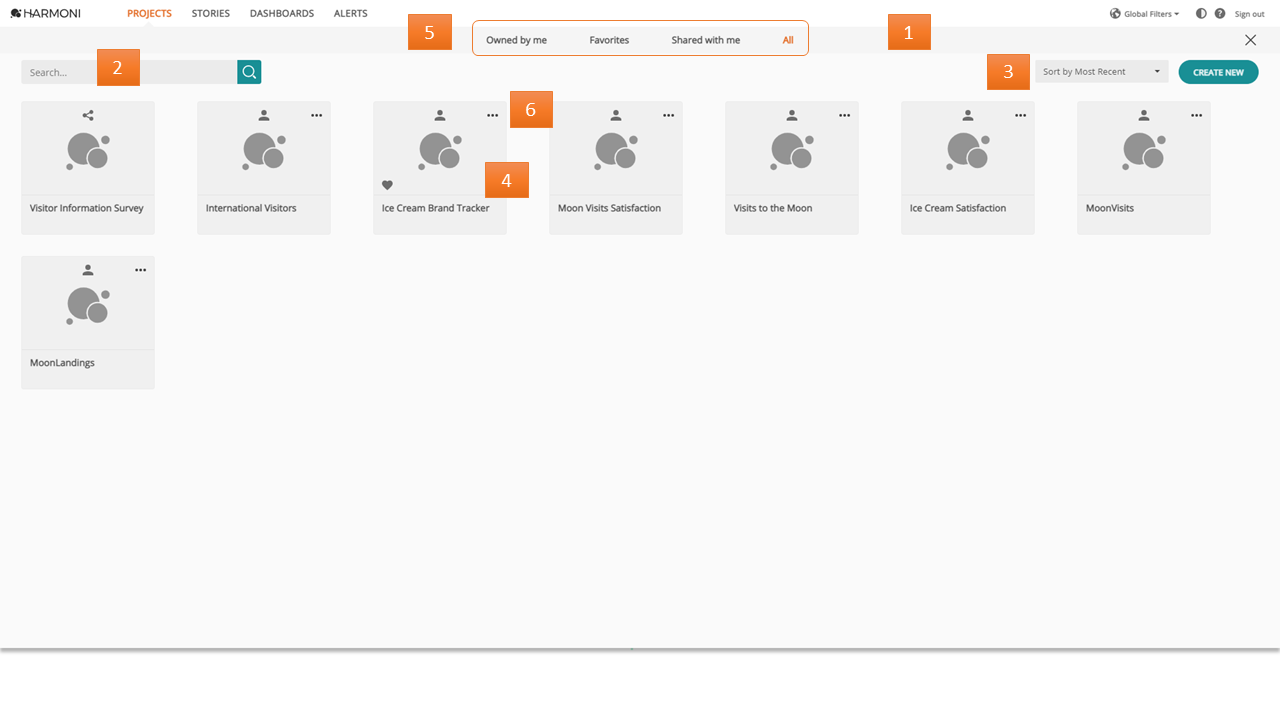
Task: Expand the Sort by Most Recent dropdown
Action: coord(1102,72)
